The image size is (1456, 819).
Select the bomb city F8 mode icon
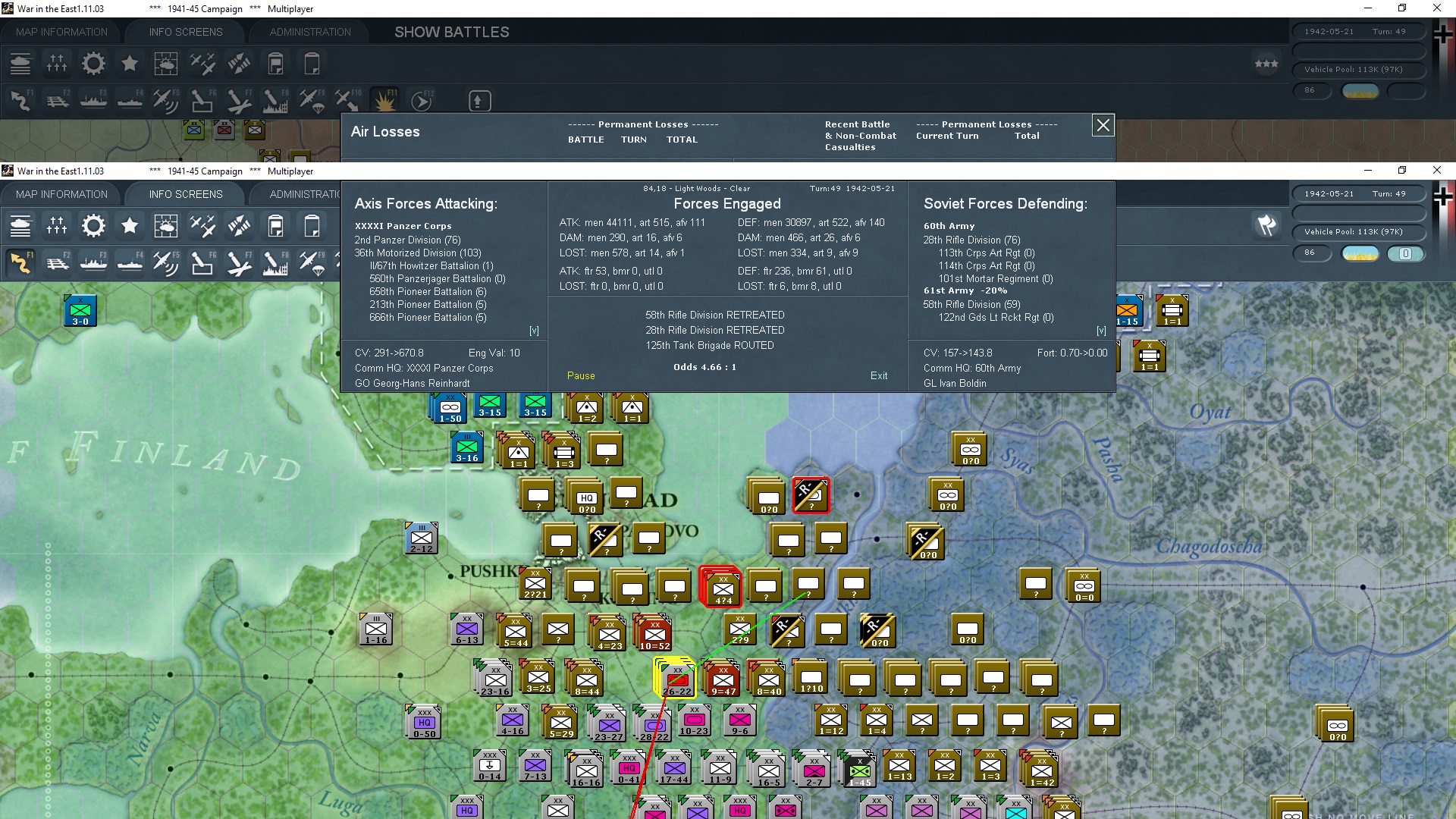[x=275, y=262]
